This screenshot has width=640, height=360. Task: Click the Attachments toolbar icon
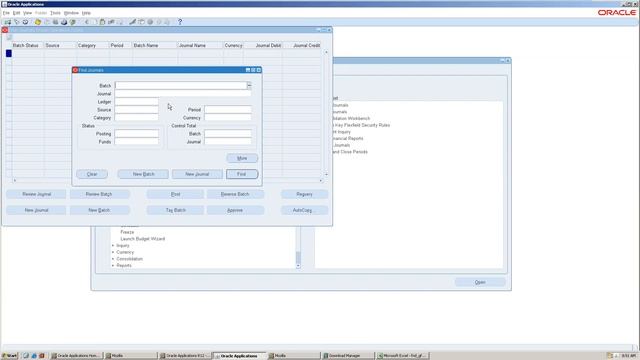[x=159, y=22]
